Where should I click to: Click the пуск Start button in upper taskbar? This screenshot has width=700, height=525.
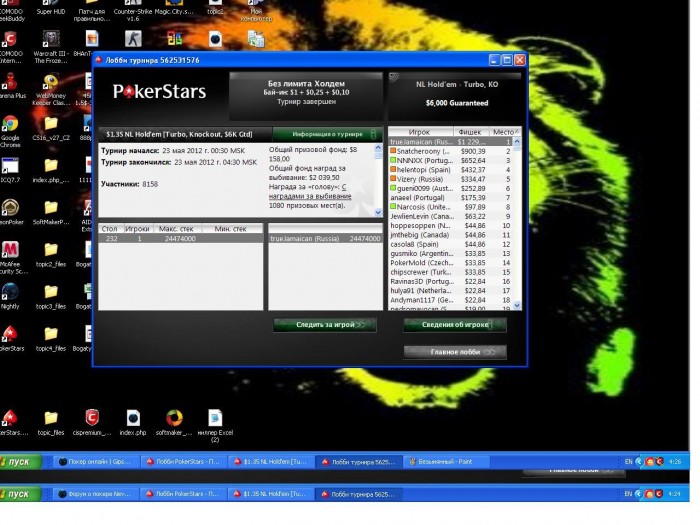pos(20,462)
